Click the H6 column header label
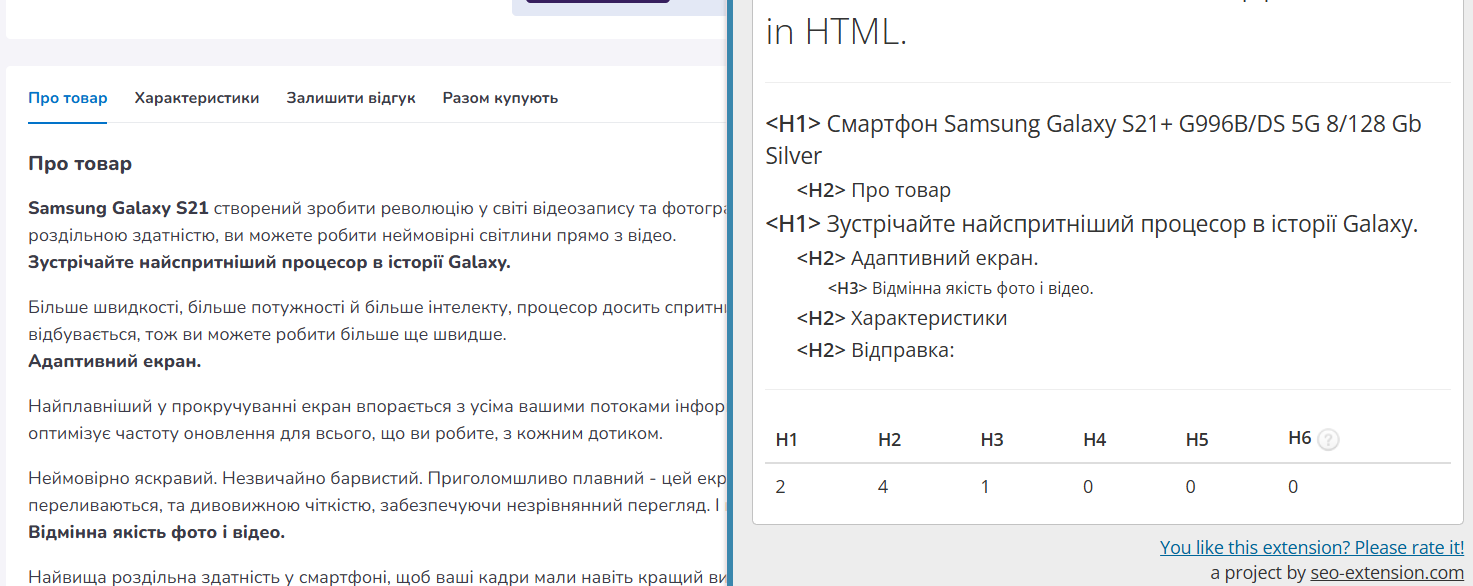This screenshot has height=586, width=1473. point(1300,438)
